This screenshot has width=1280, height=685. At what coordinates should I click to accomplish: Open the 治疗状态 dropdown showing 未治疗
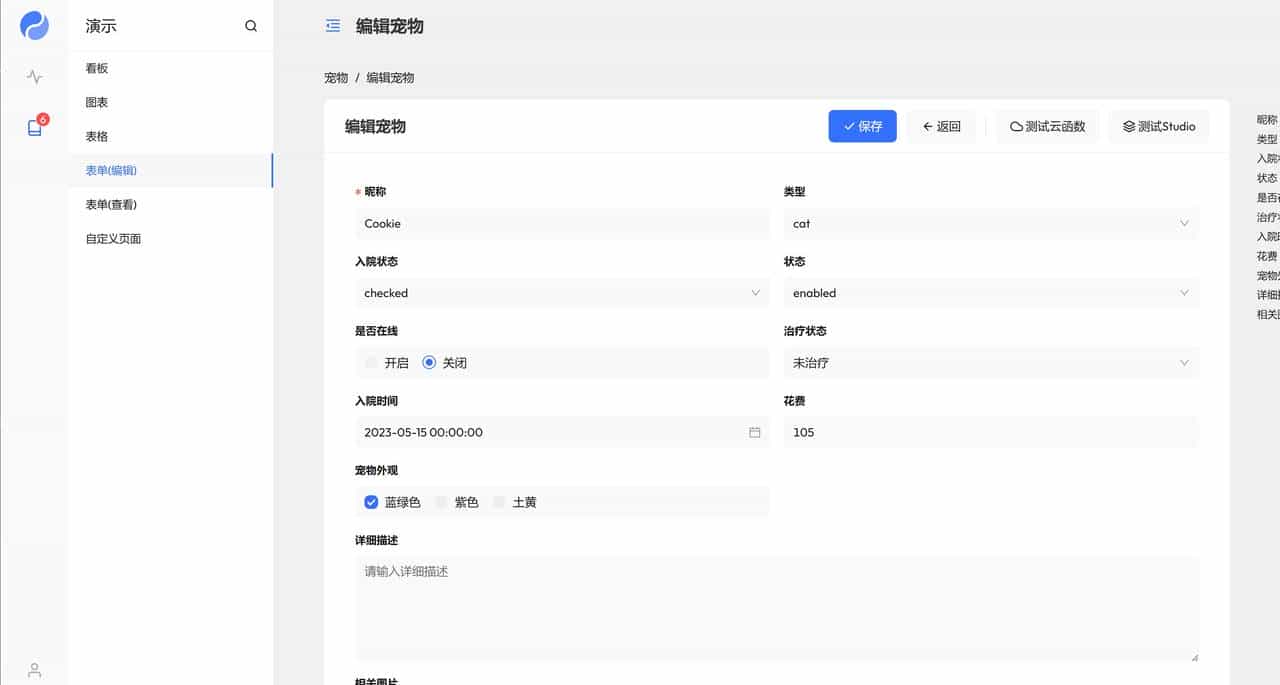pyautogui.click(x=1185, y=363)
